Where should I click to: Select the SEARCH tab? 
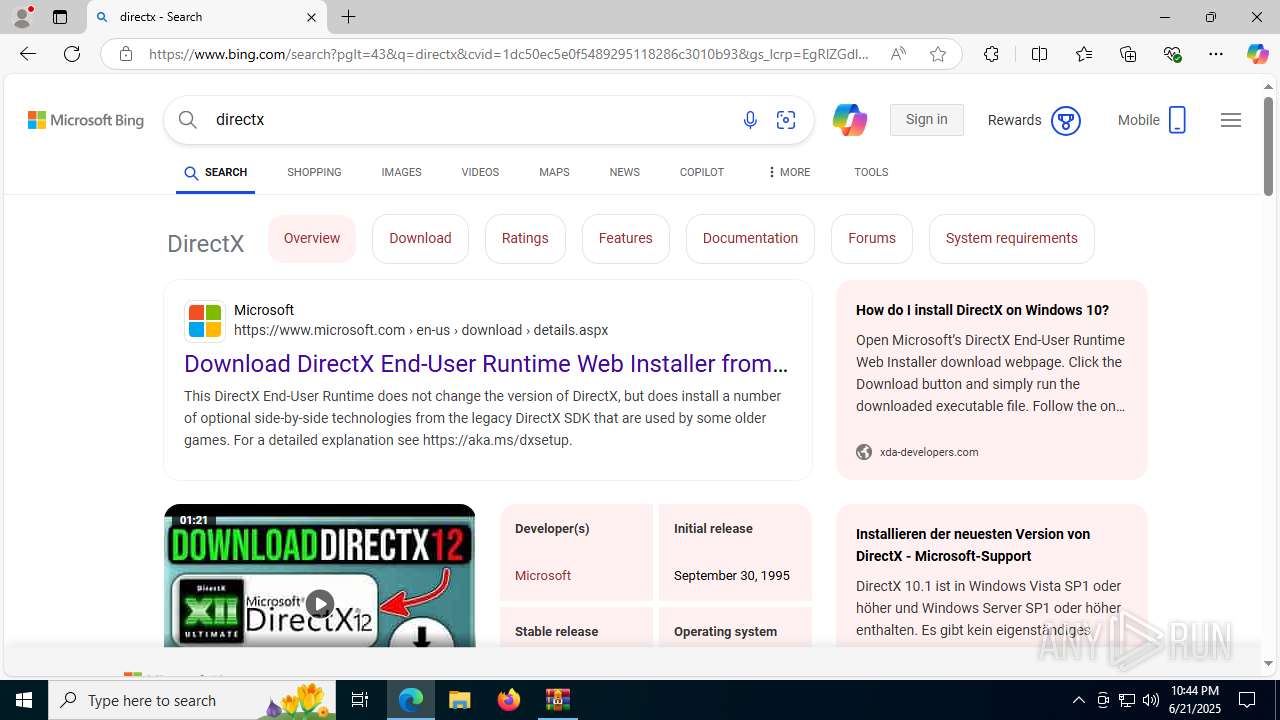point(215,172)
